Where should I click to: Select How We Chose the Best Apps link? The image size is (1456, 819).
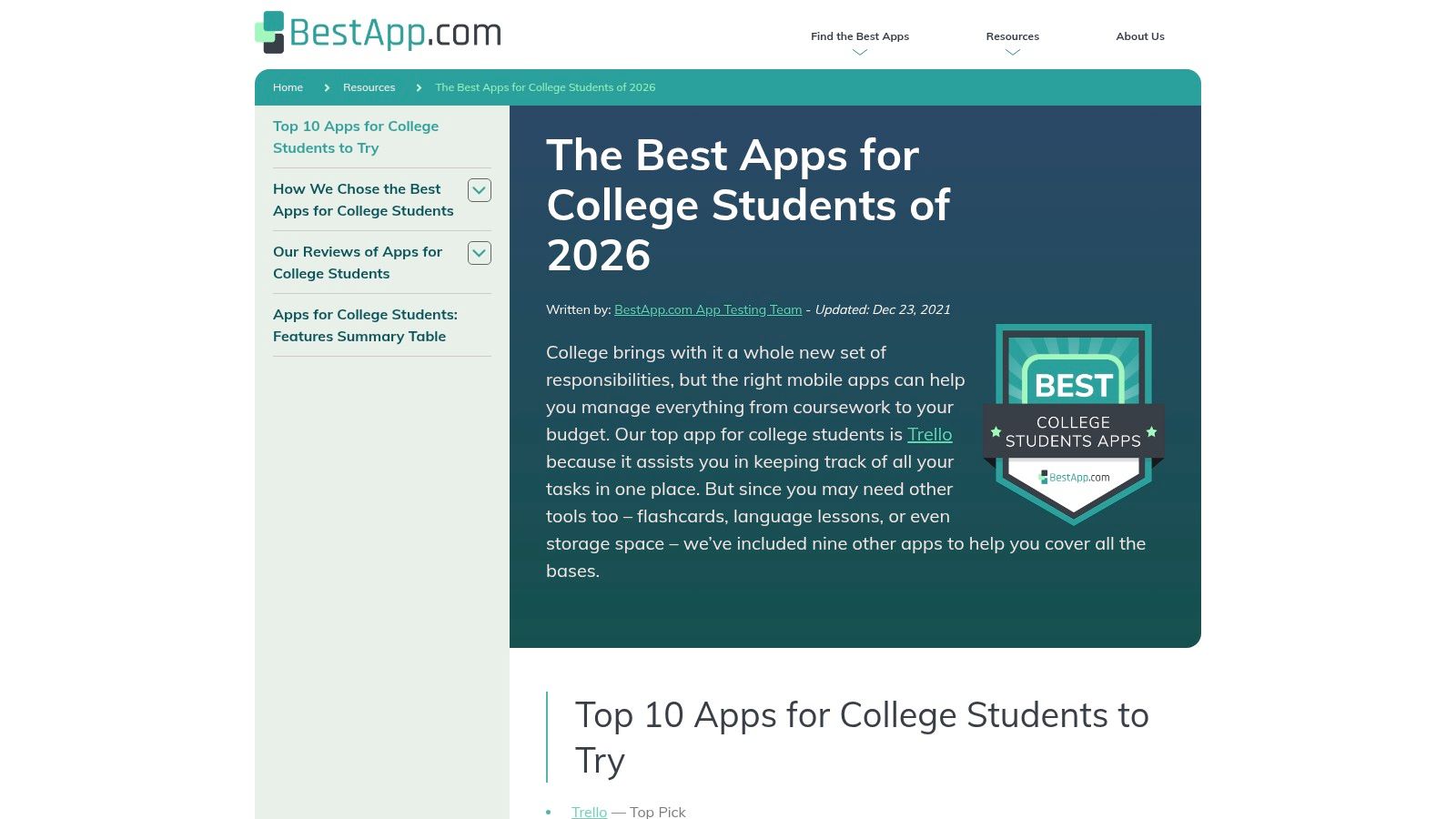(363, 200)
